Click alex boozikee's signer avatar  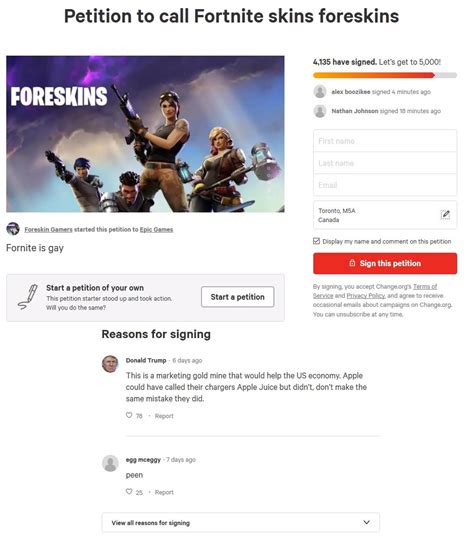(x=320, y=91)
